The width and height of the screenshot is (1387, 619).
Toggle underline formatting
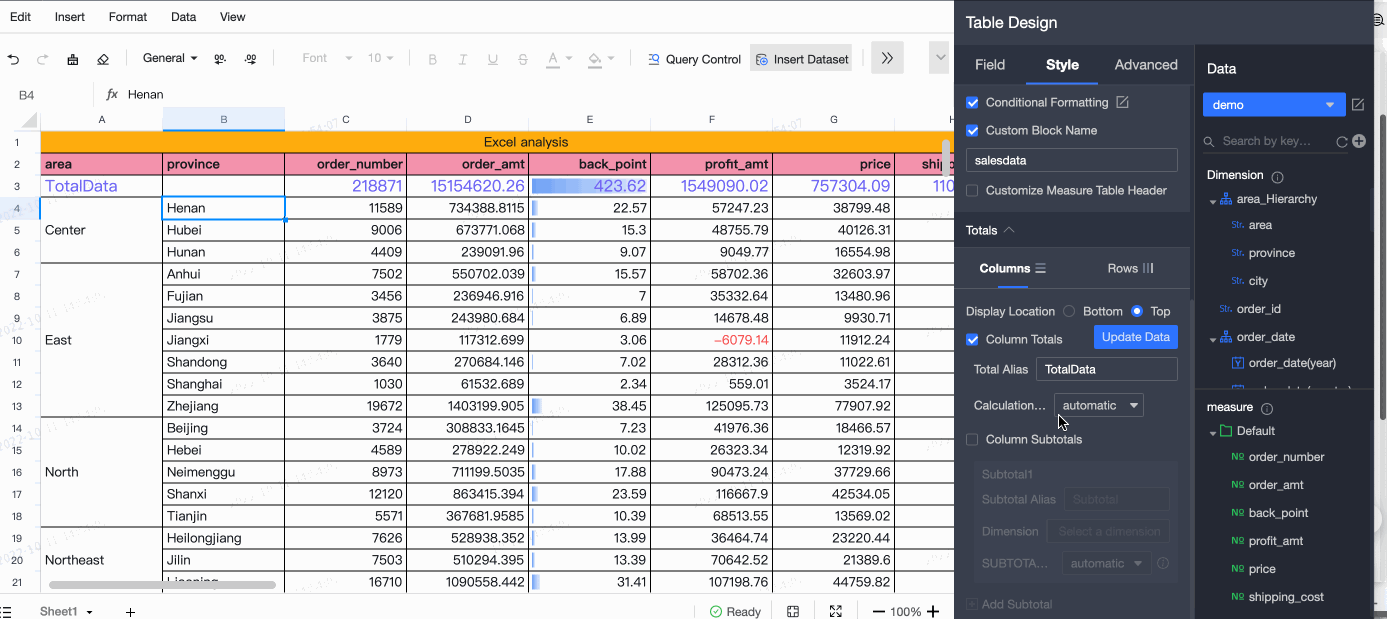coord(493,59)
